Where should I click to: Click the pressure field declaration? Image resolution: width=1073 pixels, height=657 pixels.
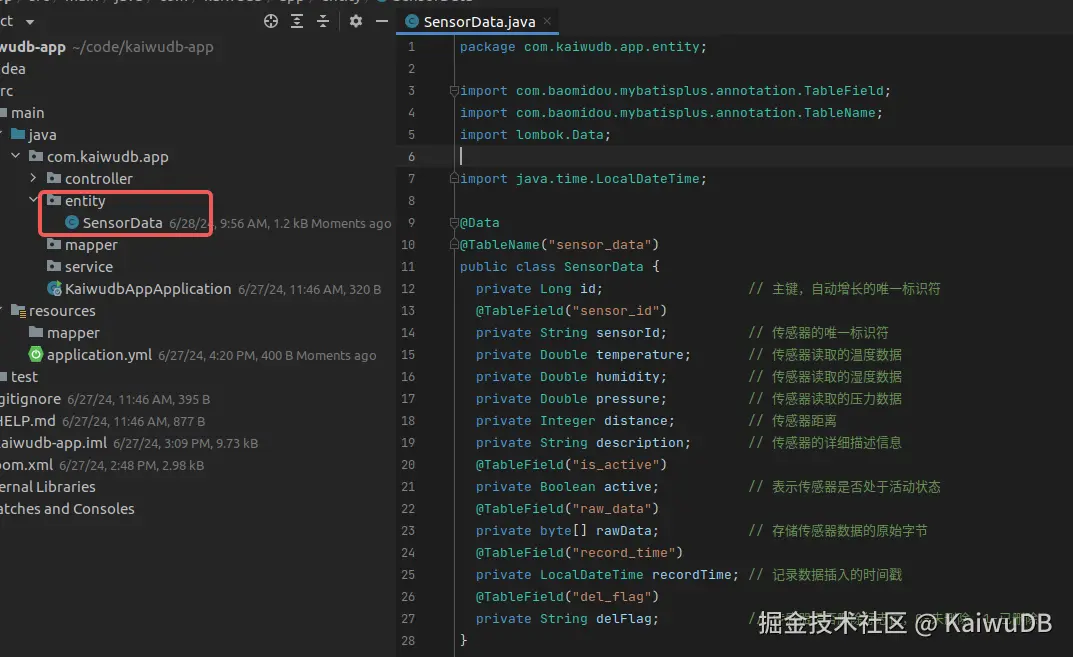[571, 398]
